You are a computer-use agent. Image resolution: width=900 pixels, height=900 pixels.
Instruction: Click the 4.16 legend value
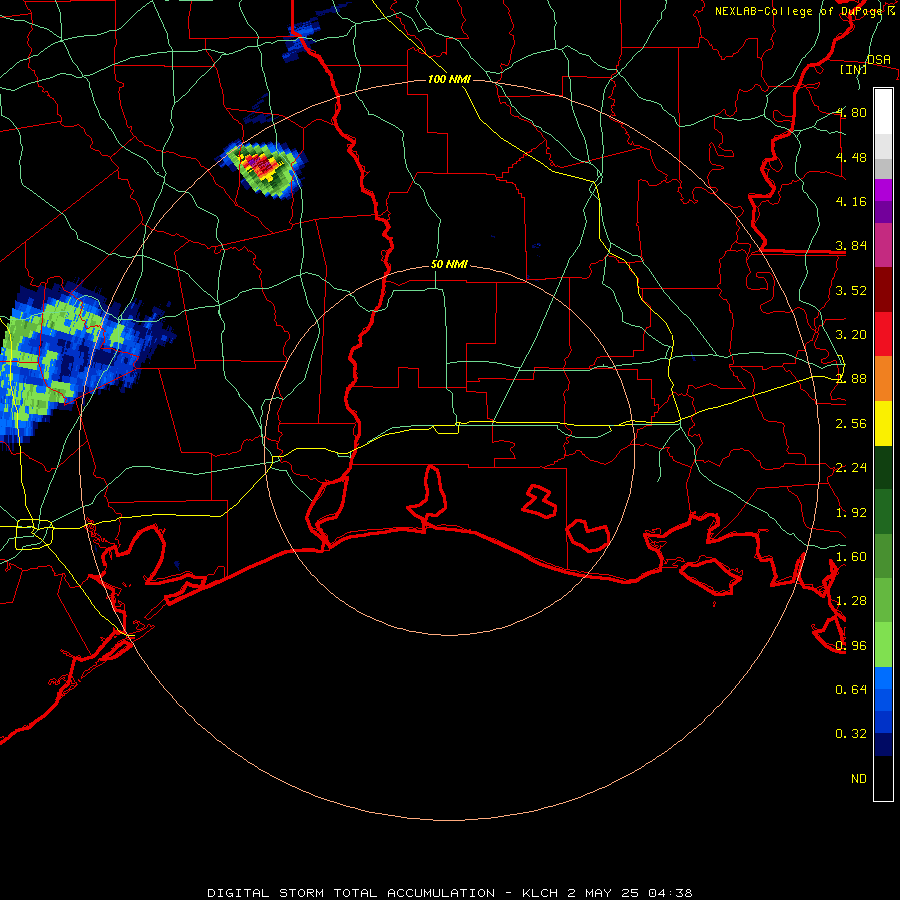click(x=852, y=201)
